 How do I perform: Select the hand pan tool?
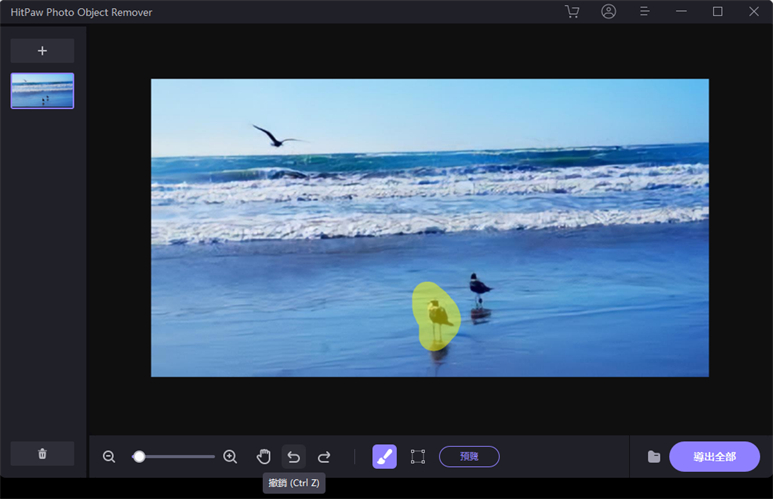264,457
